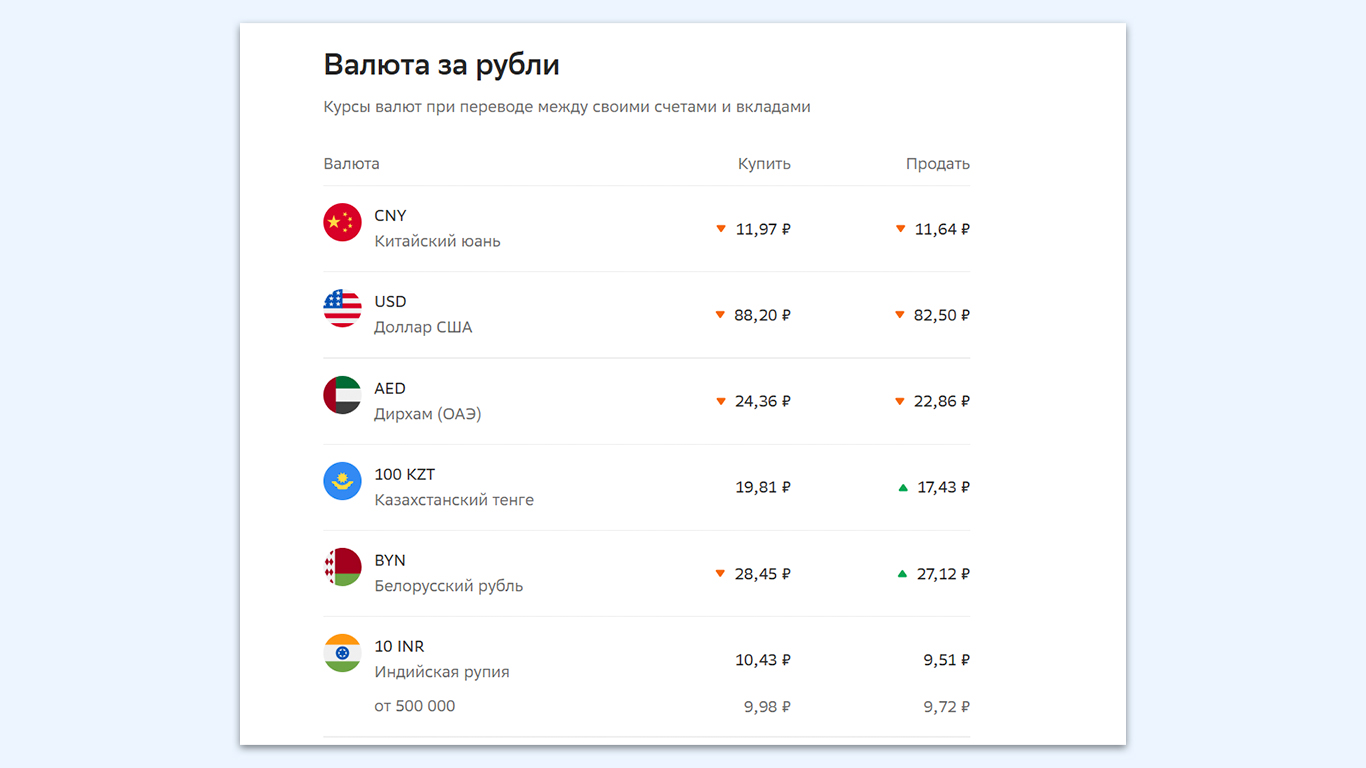Click the 88,20 ₽ USD buy rate
This screenshot has width=1366, height=768.
click(762, 315)
